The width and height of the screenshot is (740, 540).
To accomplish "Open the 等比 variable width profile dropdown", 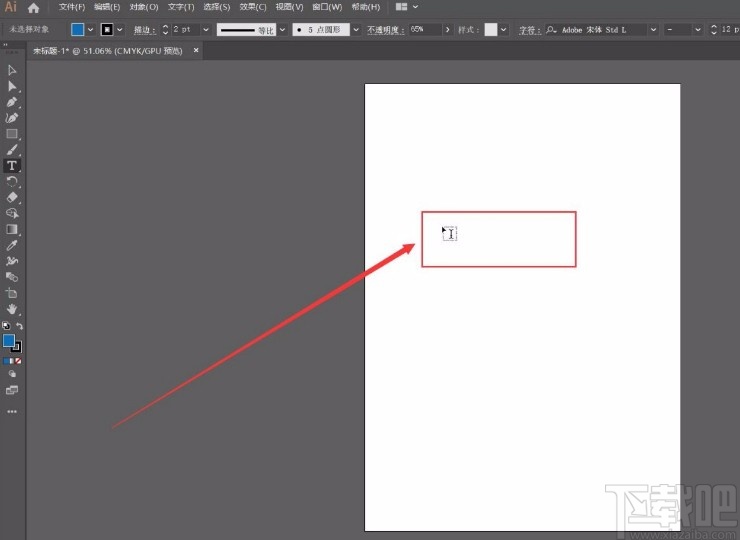I will 282,30.
